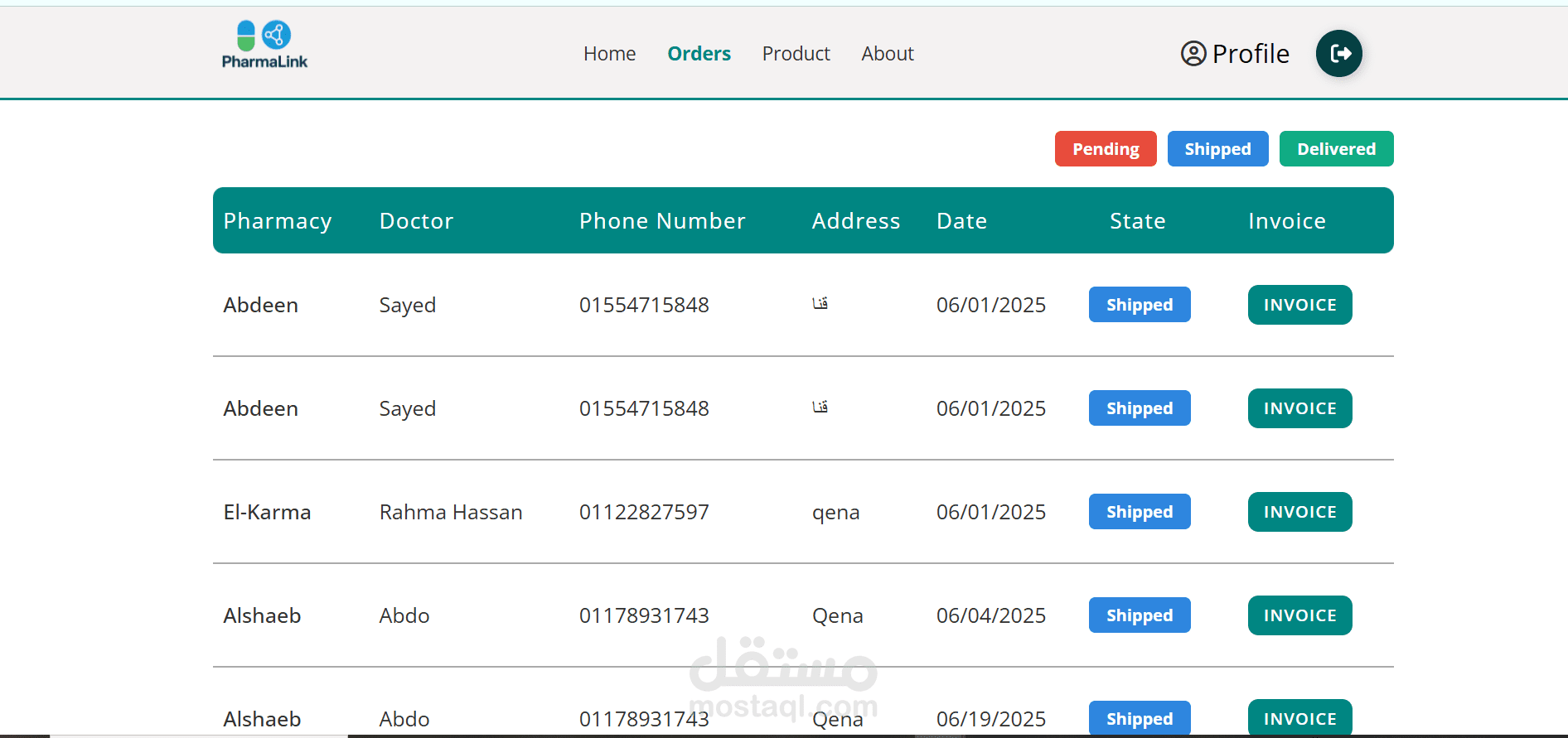Click Shipped state of El-Karma order
The height and width of the screenshot is (738, 1568).
[x=1139, y=512]
